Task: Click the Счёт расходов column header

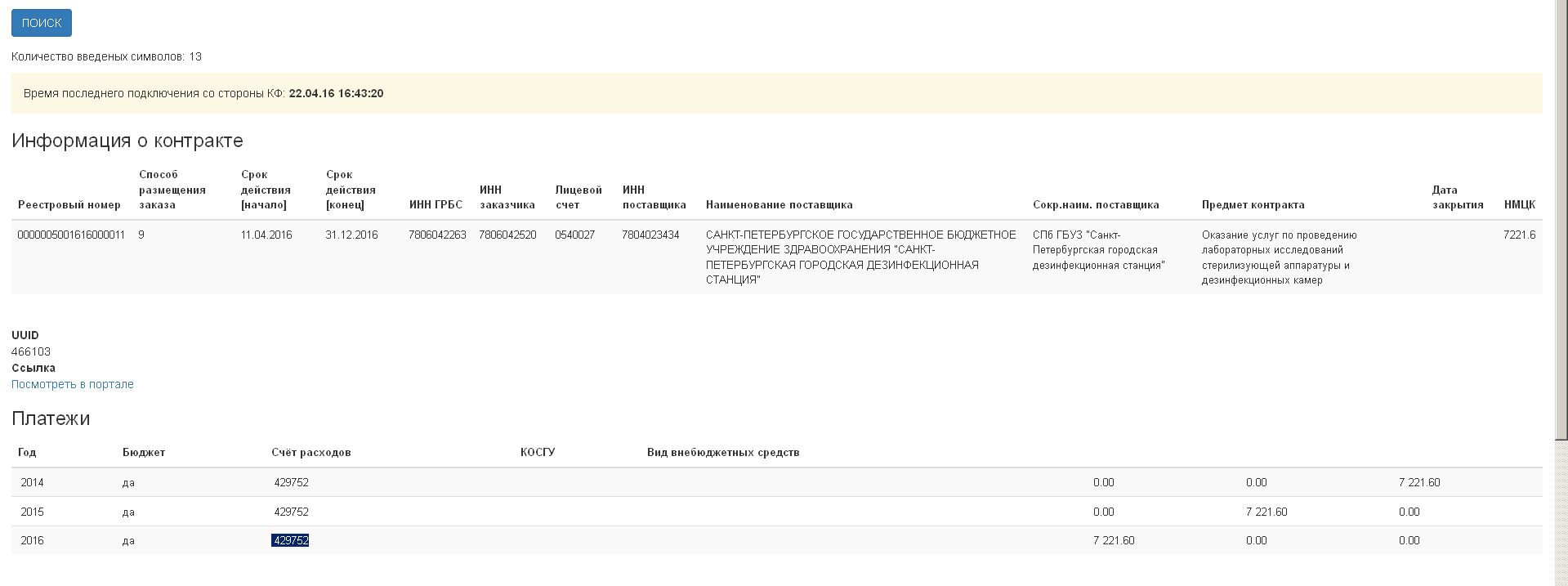Action: 310,452
